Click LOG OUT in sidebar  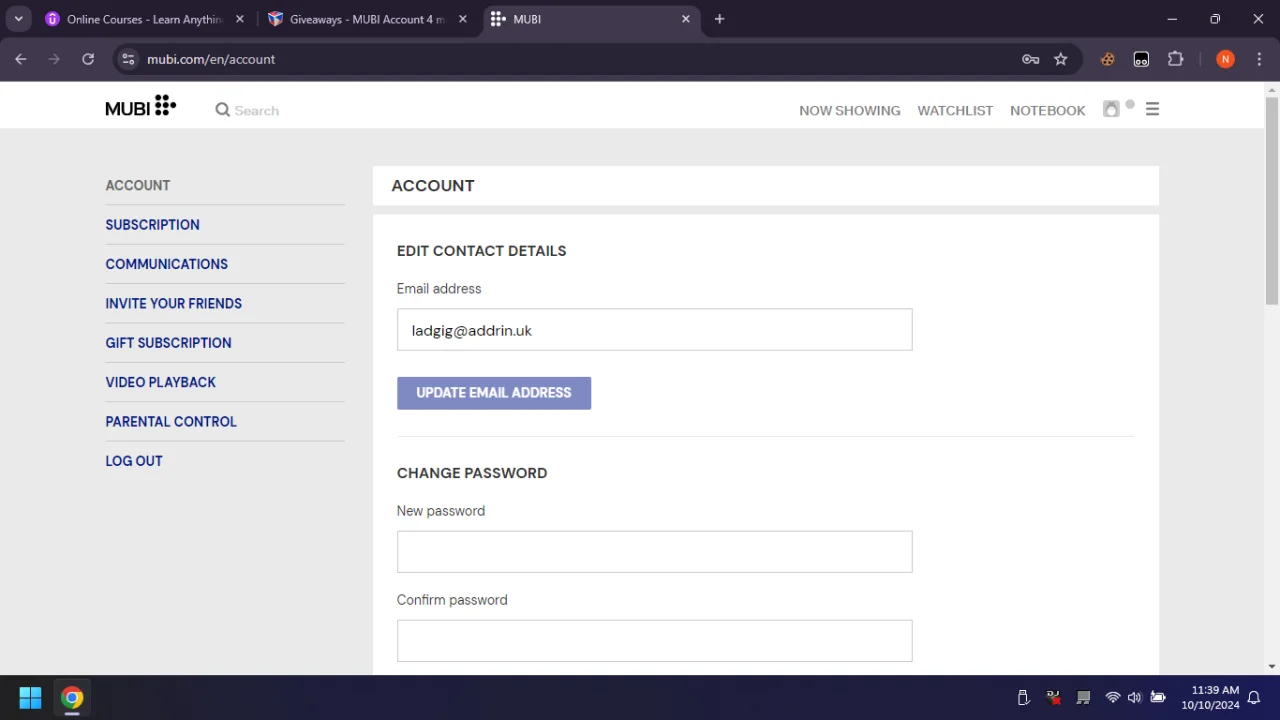pos(134,461)
